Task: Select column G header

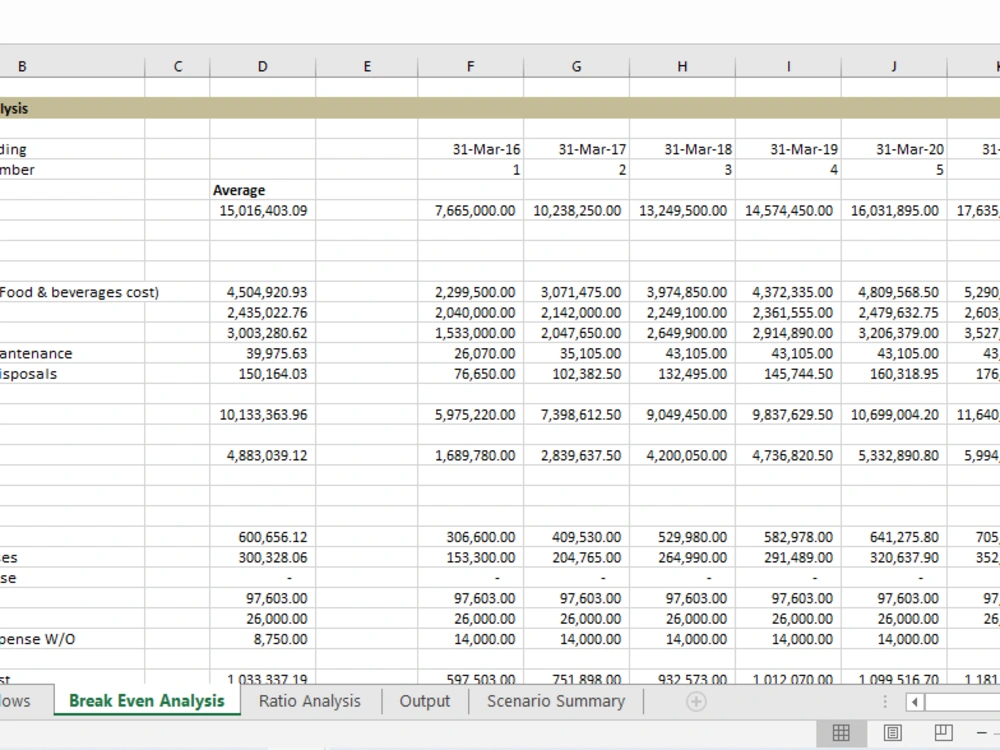Action: click(577, 66)
